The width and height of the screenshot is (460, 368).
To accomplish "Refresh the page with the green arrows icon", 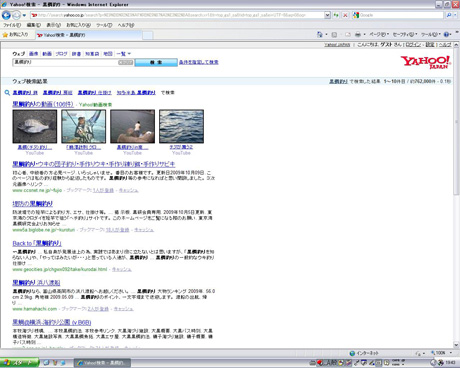I will click(x=336, y=15).
